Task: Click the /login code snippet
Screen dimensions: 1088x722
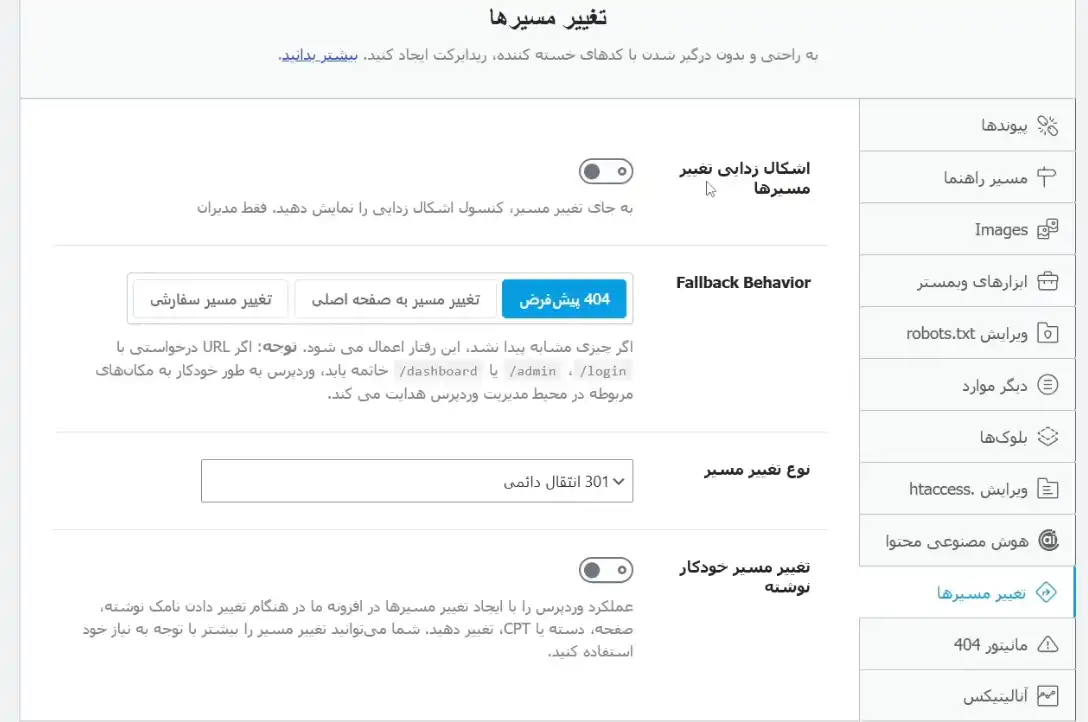Action: tap(603, 371)
